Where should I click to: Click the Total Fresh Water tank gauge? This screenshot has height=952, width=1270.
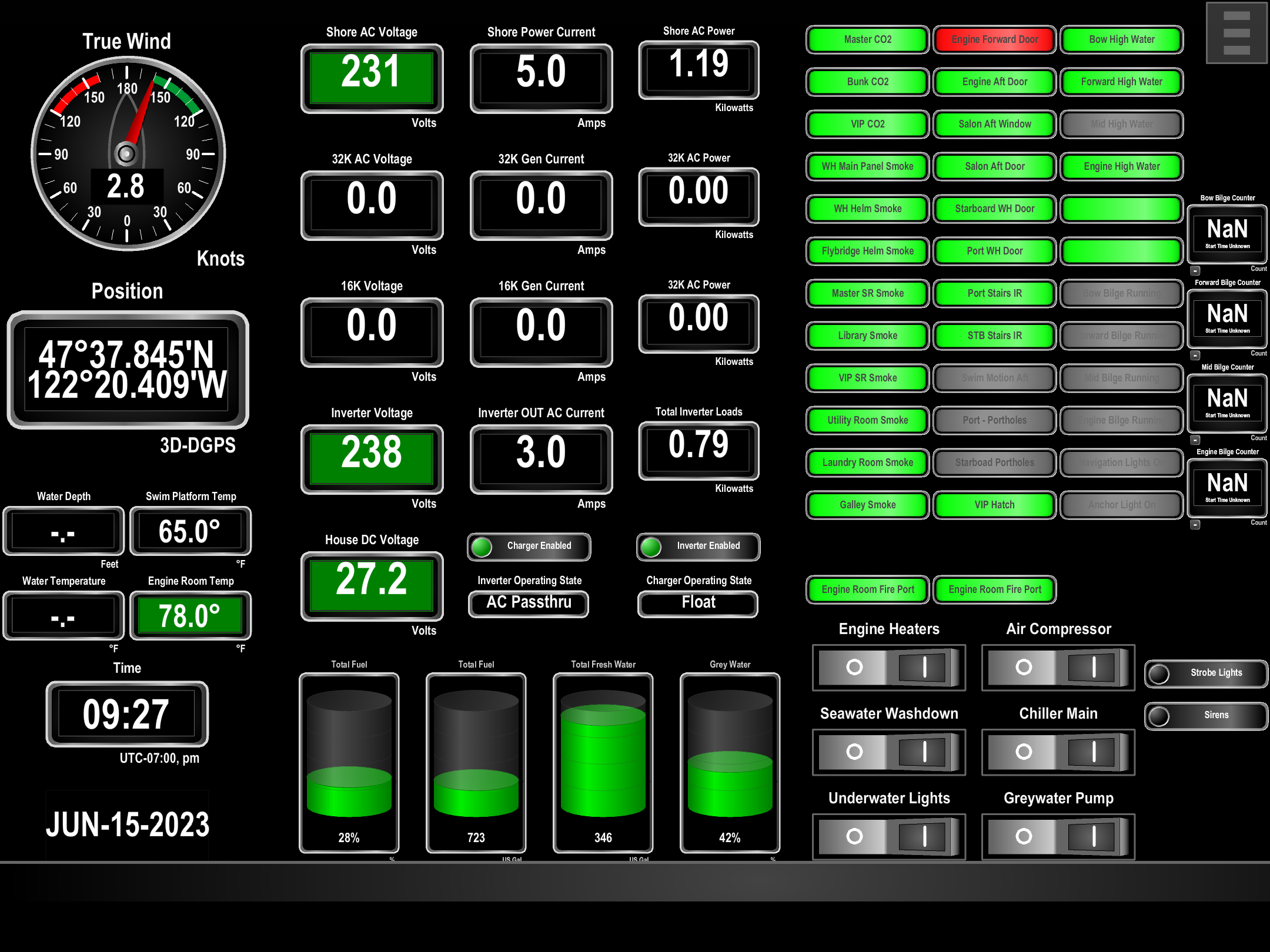pos(603,762)
